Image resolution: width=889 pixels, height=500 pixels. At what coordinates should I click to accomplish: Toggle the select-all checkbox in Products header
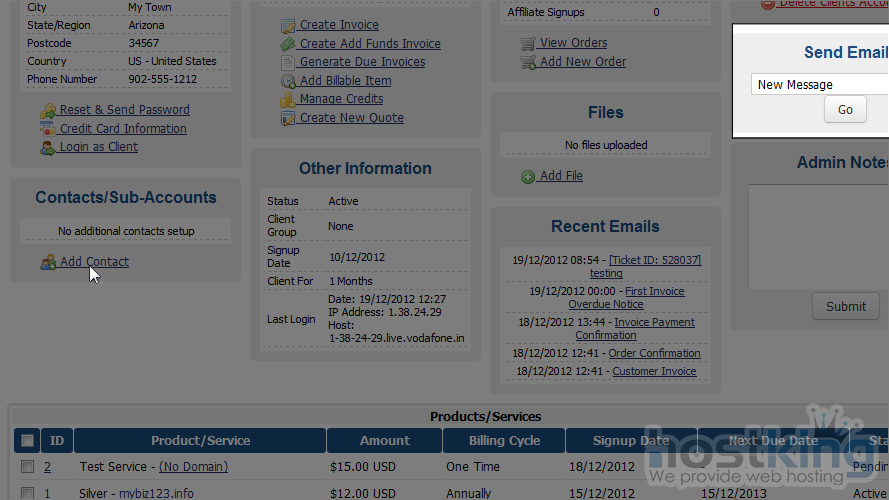pos(28,441)
